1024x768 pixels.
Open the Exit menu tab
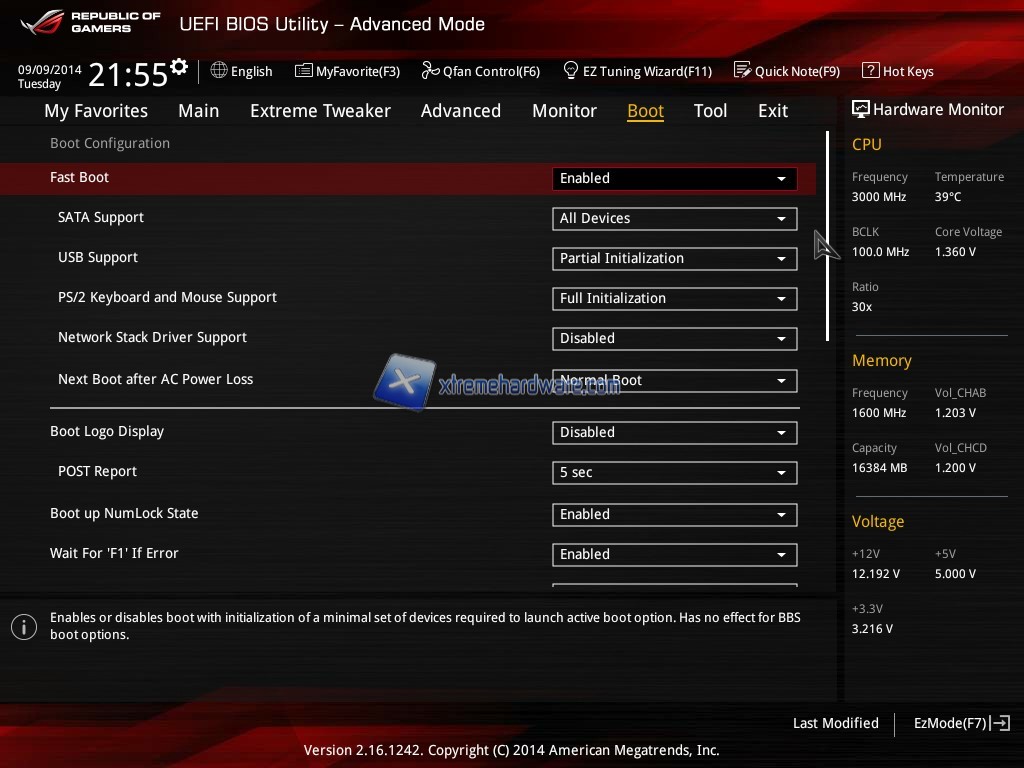[772, 111]
